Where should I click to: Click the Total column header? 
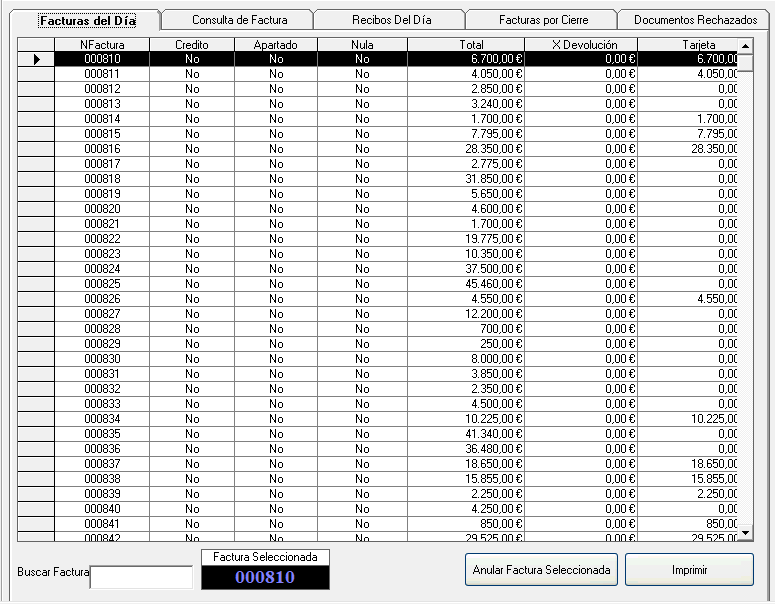[471, 45]
